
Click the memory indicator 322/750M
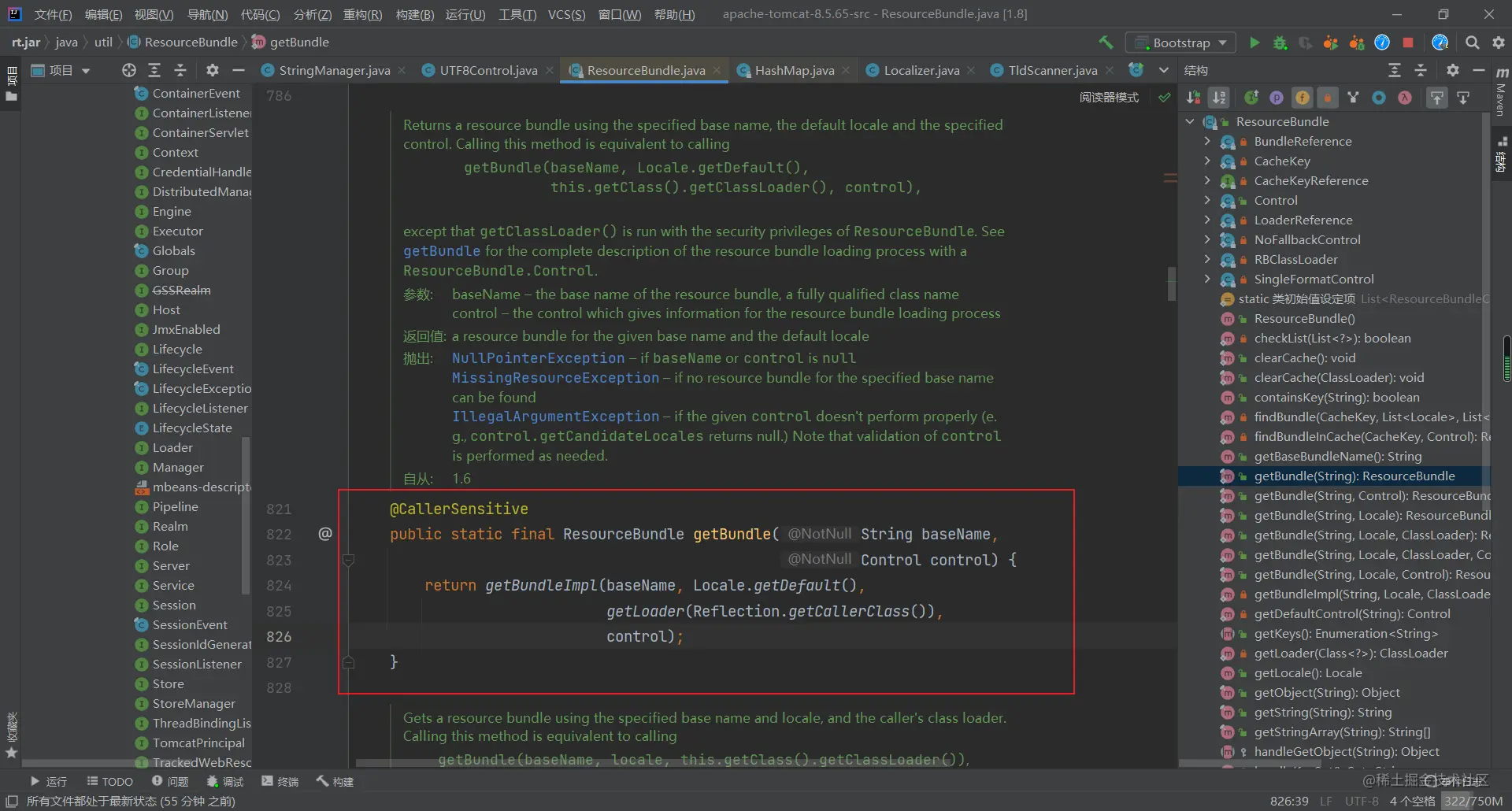pyautogui.click(x=1473, y=801)
